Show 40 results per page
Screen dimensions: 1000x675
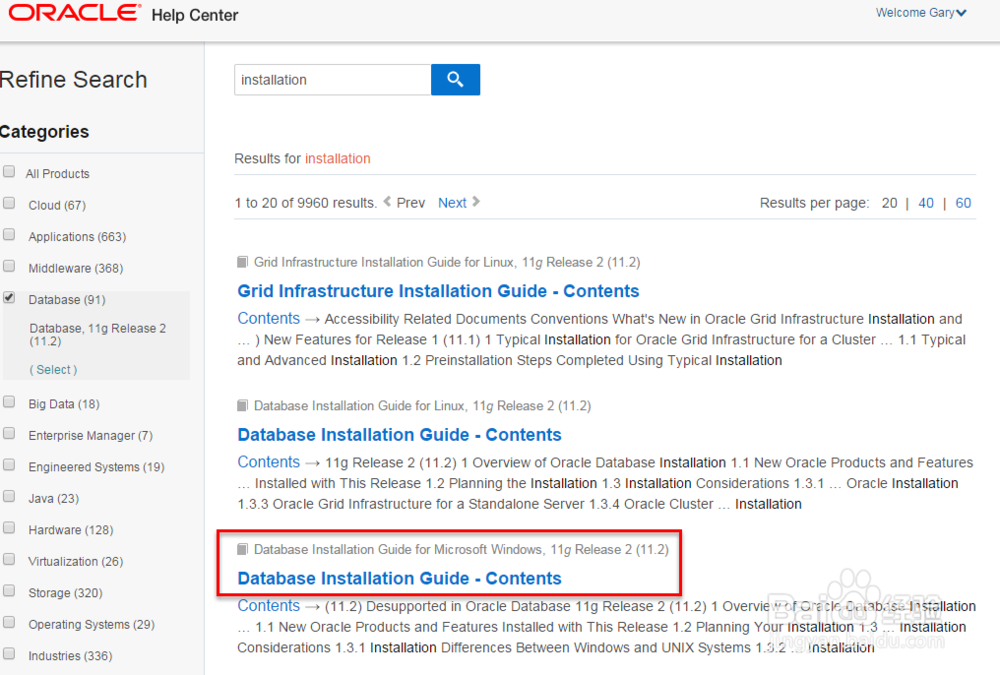pos(926,203)
